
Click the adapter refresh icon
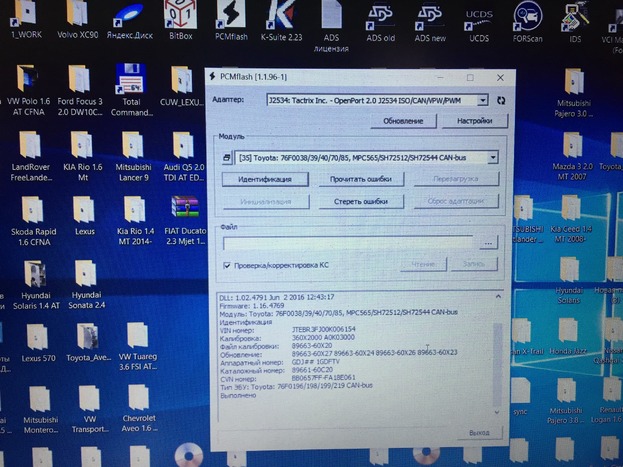coord(500,100)
